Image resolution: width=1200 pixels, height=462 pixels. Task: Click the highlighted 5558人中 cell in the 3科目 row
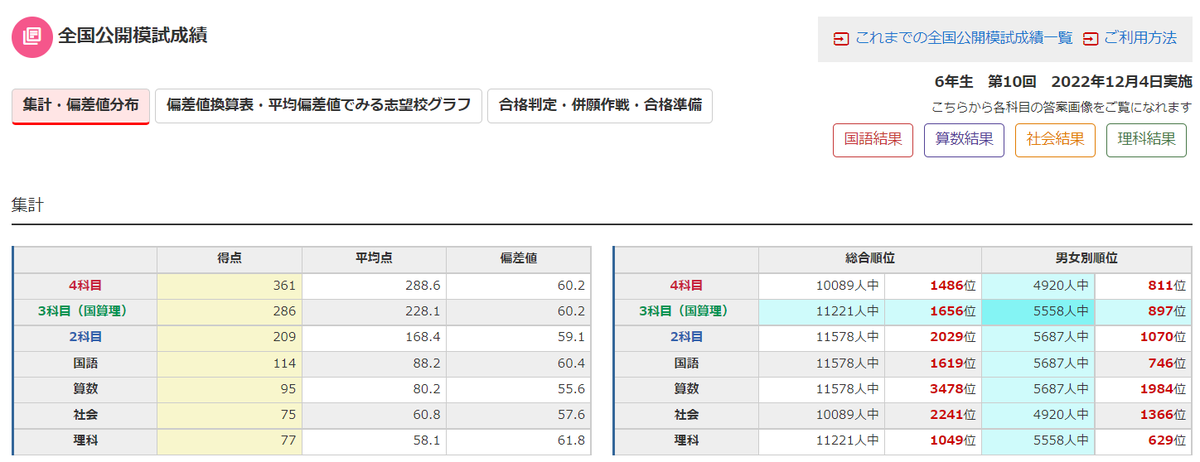tap(1038, 311)
